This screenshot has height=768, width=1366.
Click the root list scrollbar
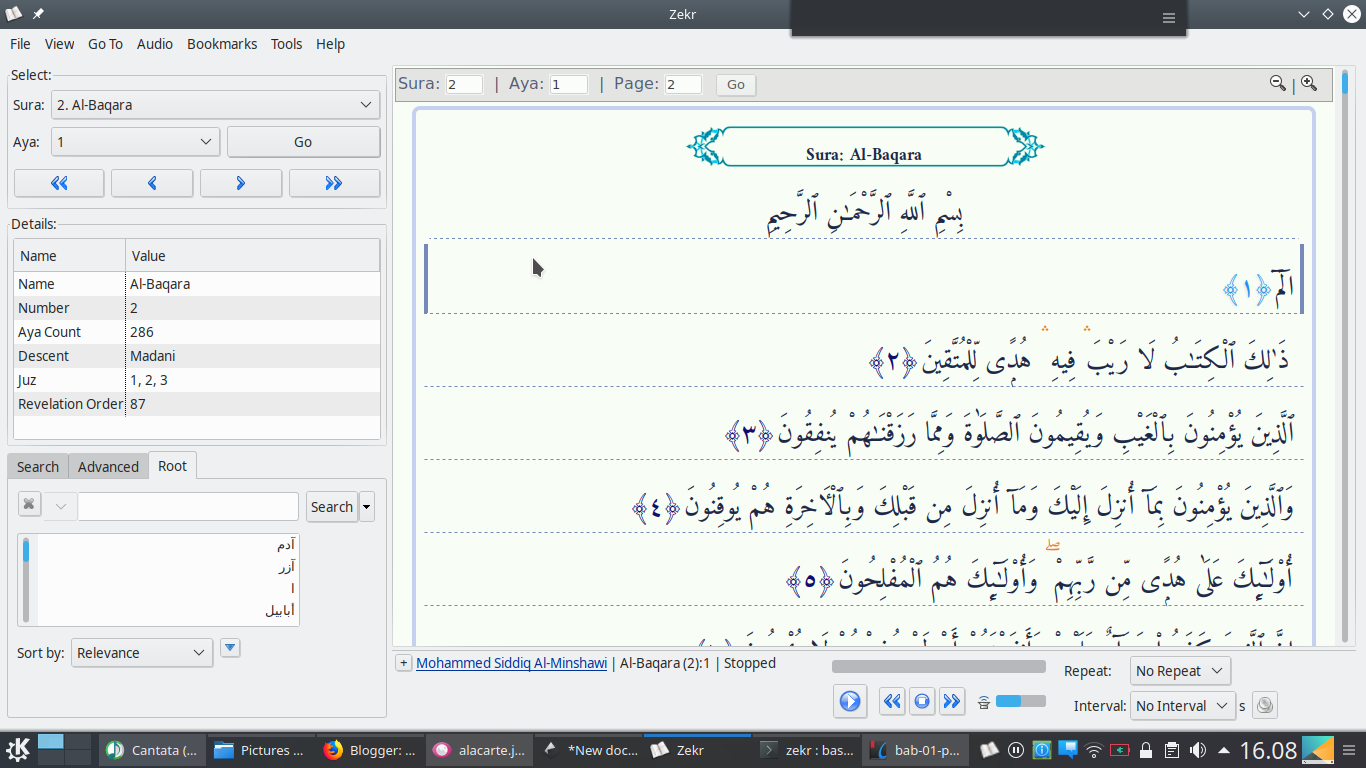[26, 580]
